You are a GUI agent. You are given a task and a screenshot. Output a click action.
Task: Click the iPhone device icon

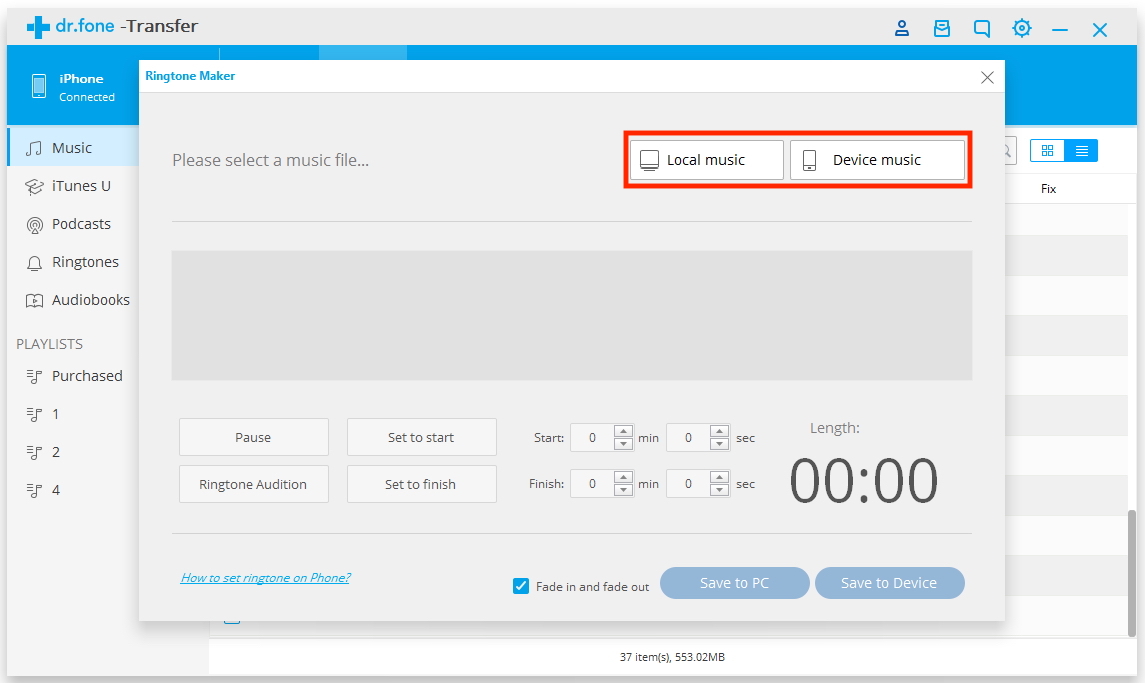point(39,86)
